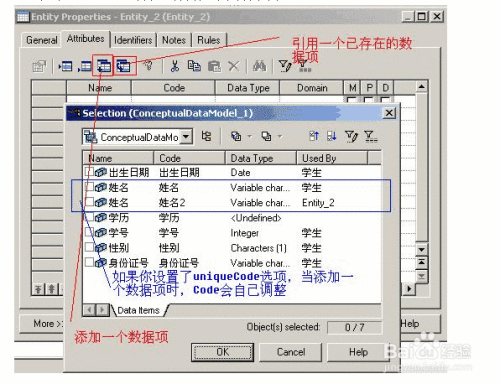Viewport: 500px width, 384px height.
Task: Check the box for 身份证号 data item
Action: 89,262
